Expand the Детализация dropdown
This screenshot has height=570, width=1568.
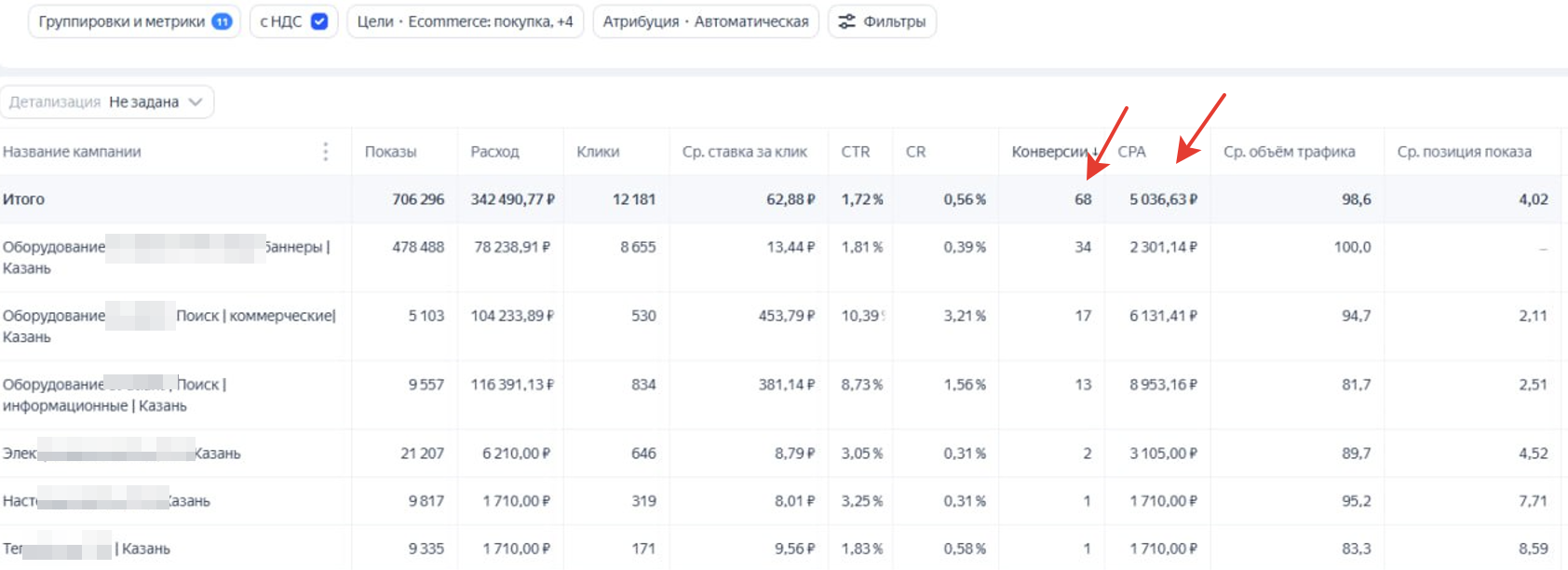coord(107,102)
